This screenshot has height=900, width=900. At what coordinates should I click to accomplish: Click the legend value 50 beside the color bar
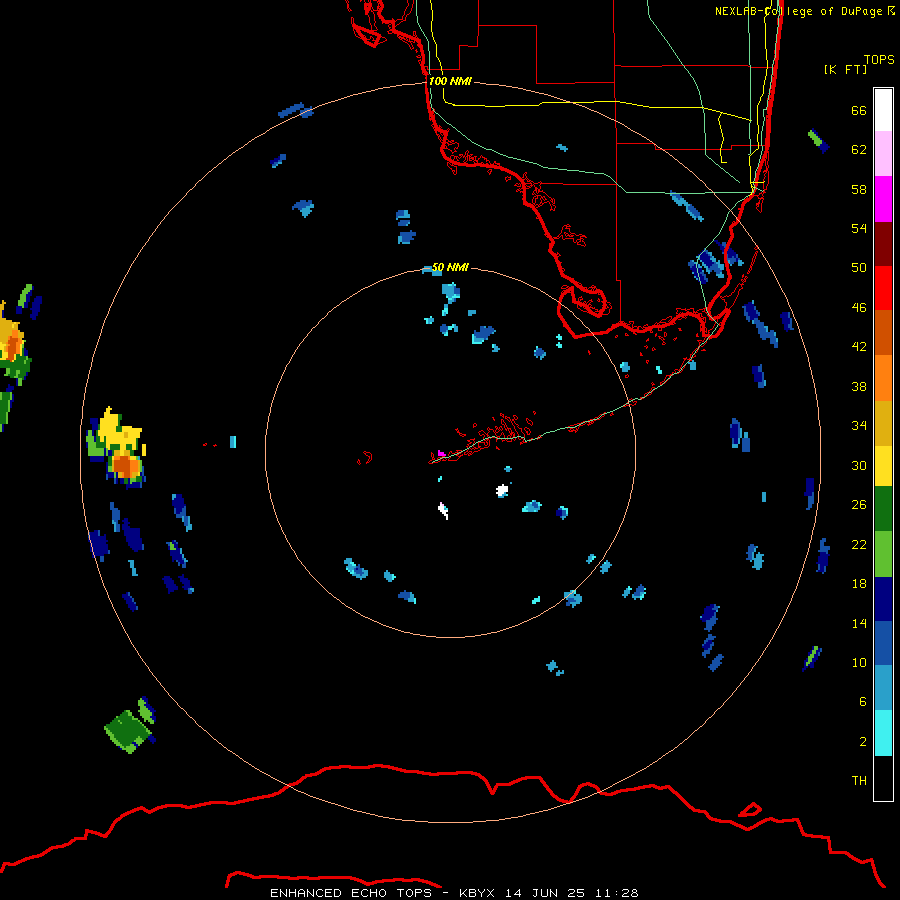pos(859,267)
